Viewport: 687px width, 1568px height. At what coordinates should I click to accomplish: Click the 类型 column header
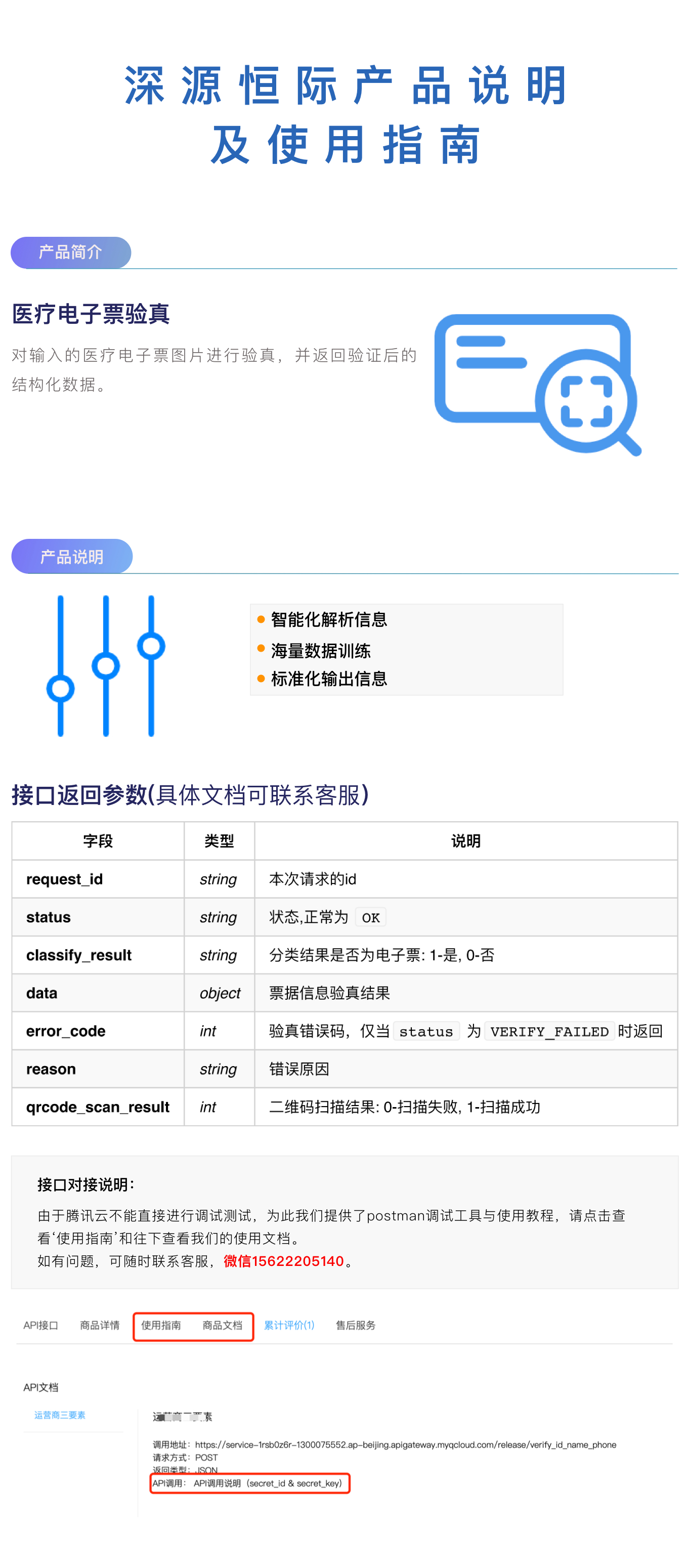(x=219, y=841)
